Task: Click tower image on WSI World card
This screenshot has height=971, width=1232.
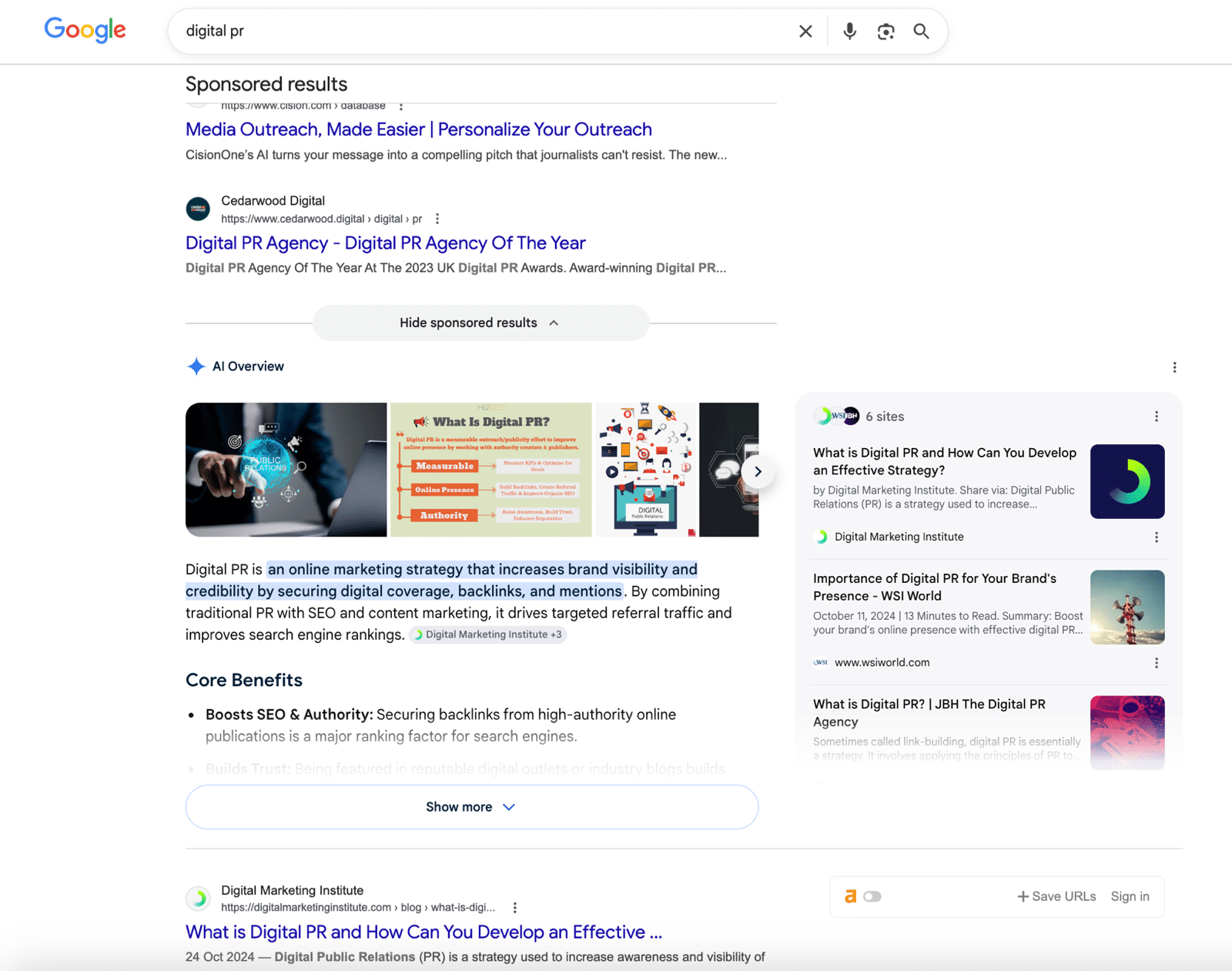Action: (x=1127, y=607)
